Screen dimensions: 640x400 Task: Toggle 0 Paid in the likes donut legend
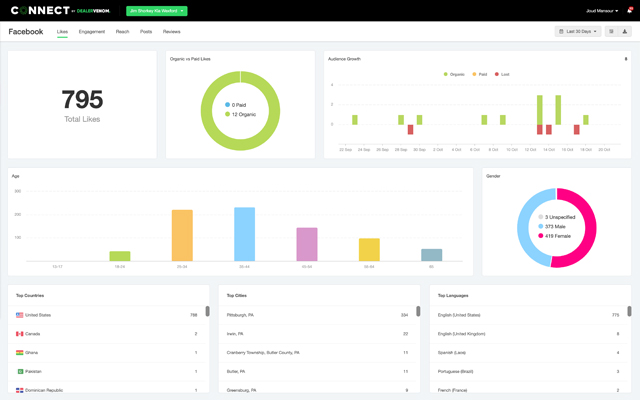pyautogui.click(x=236, y=105)
